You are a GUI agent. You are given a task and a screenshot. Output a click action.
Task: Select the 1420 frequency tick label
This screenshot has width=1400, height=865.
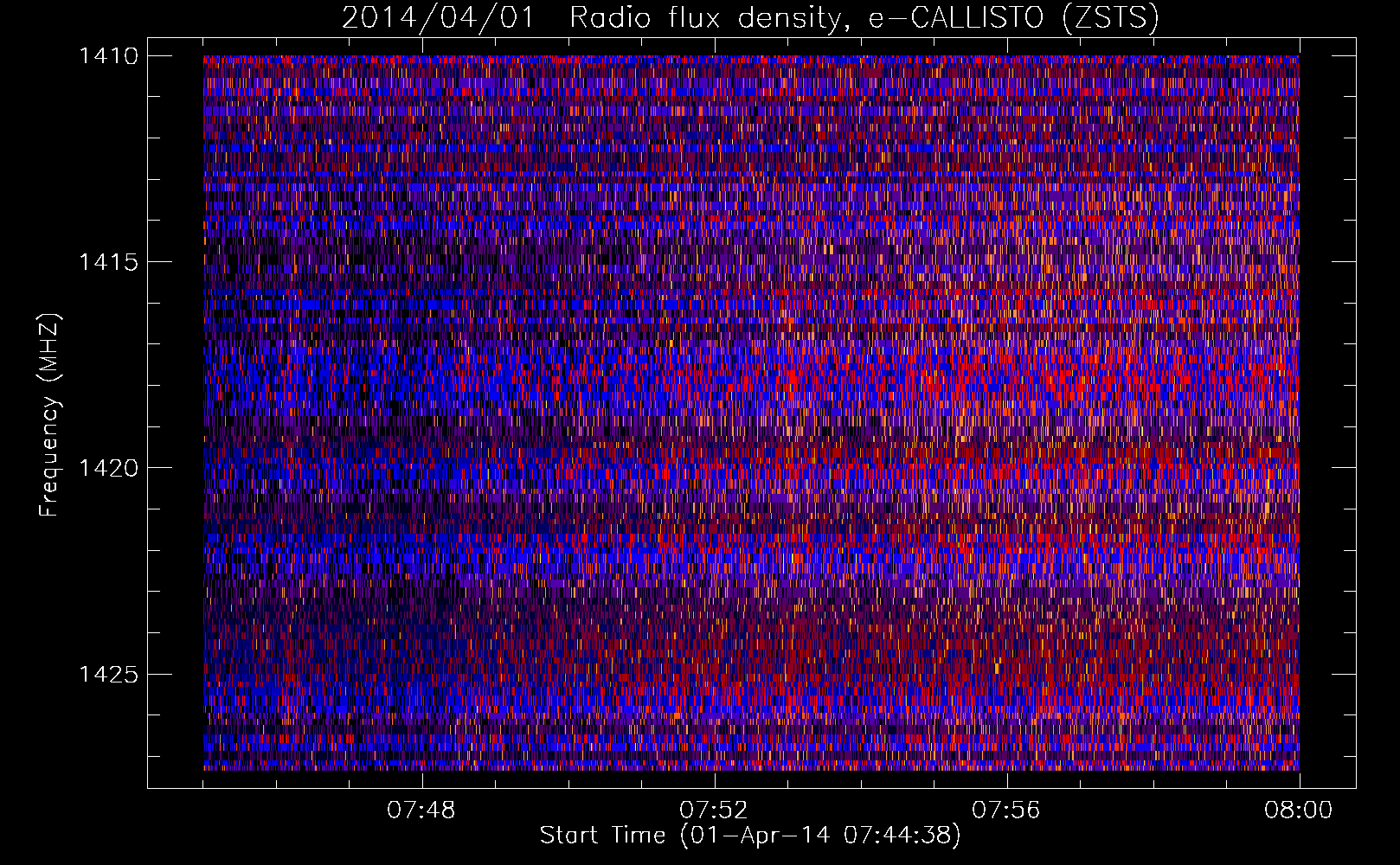click(108, 468)
